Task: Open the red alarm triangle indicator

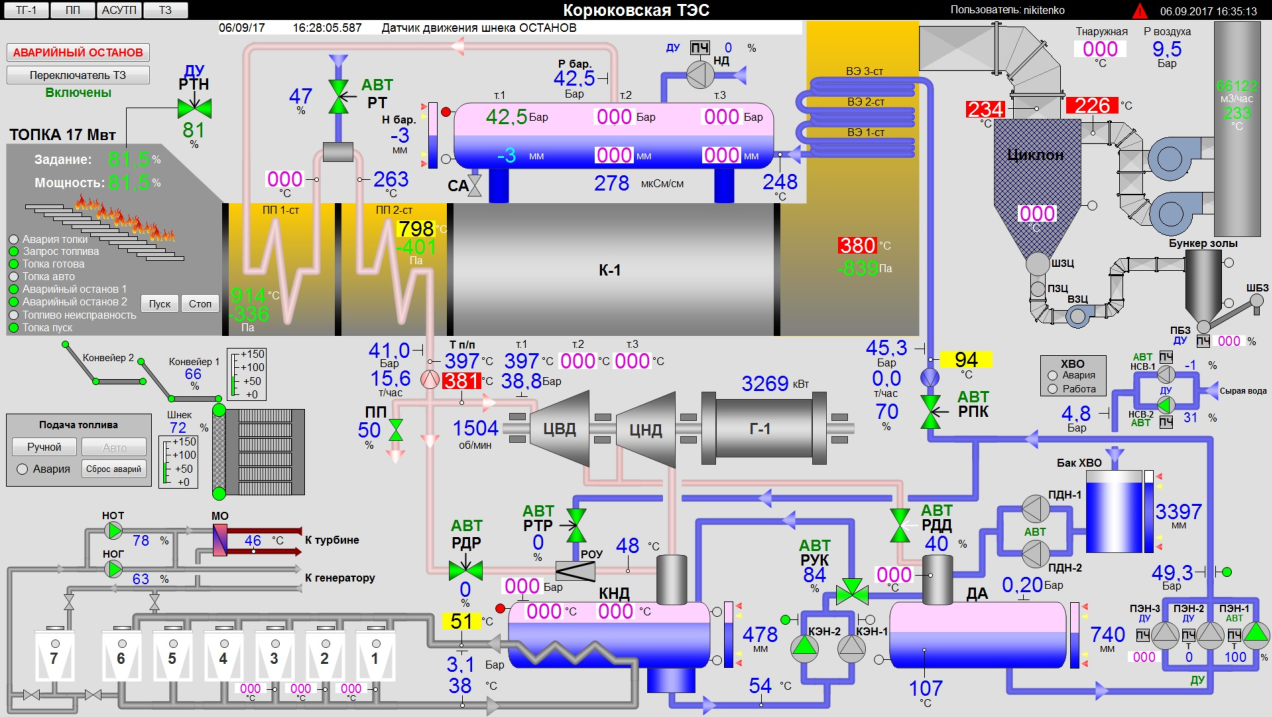Action: tap(1139, 11)
